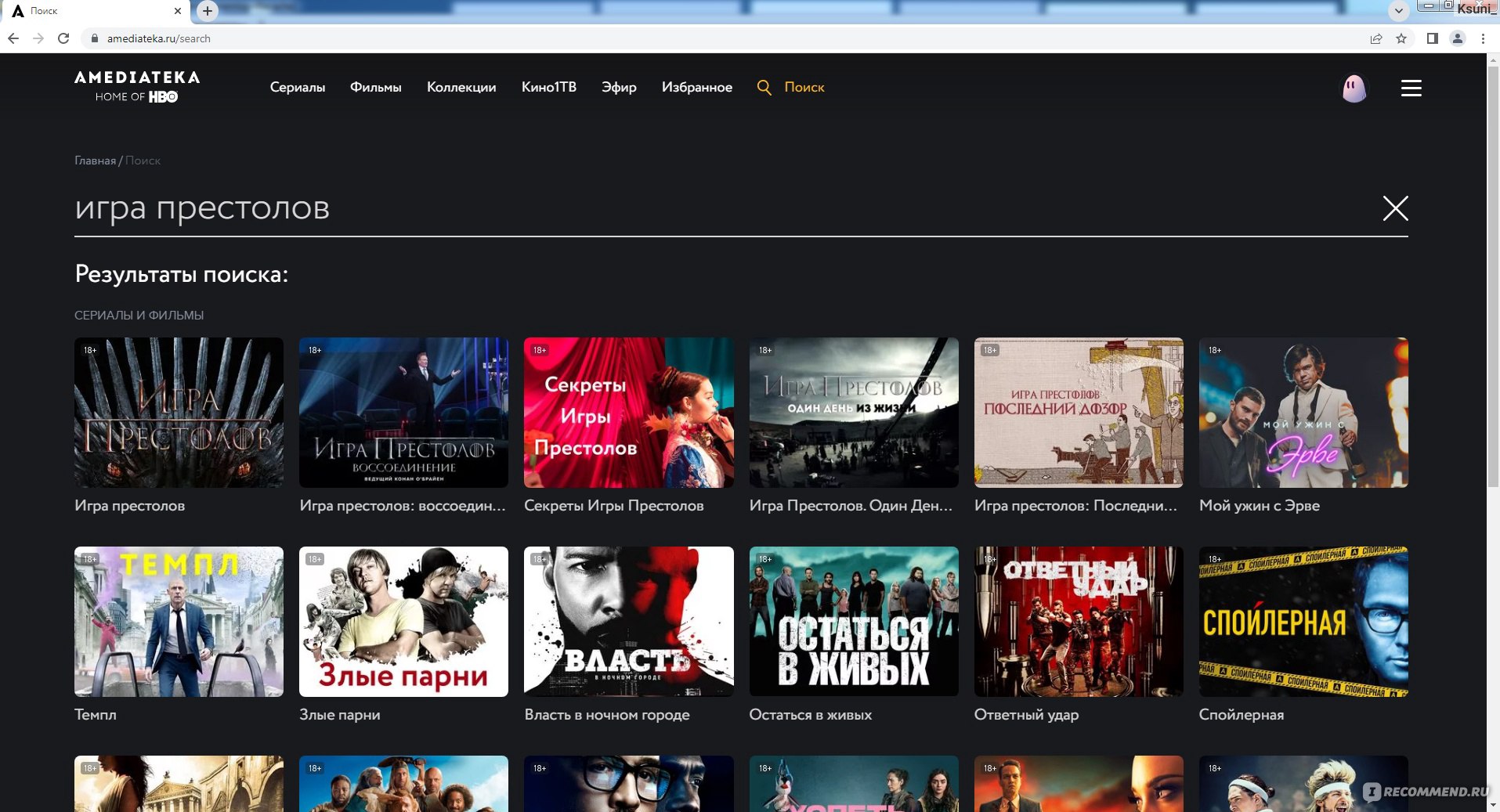Click the 'Остаться в живых' title text

coord(811,715)
